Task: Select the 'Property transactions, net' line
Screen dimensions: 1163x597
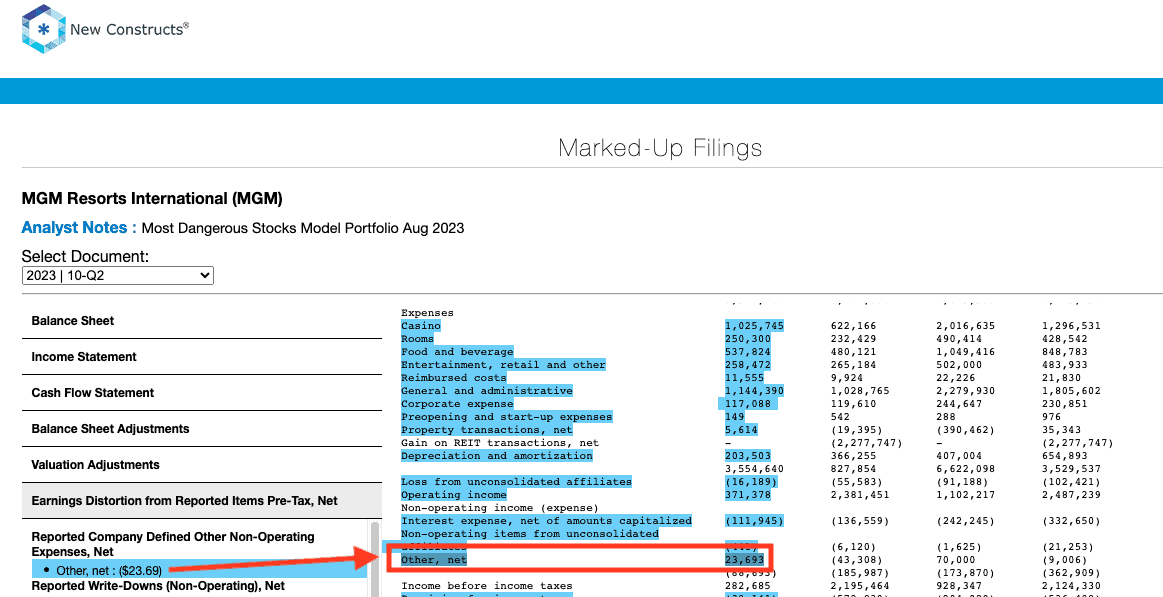Action: point(487,429)
